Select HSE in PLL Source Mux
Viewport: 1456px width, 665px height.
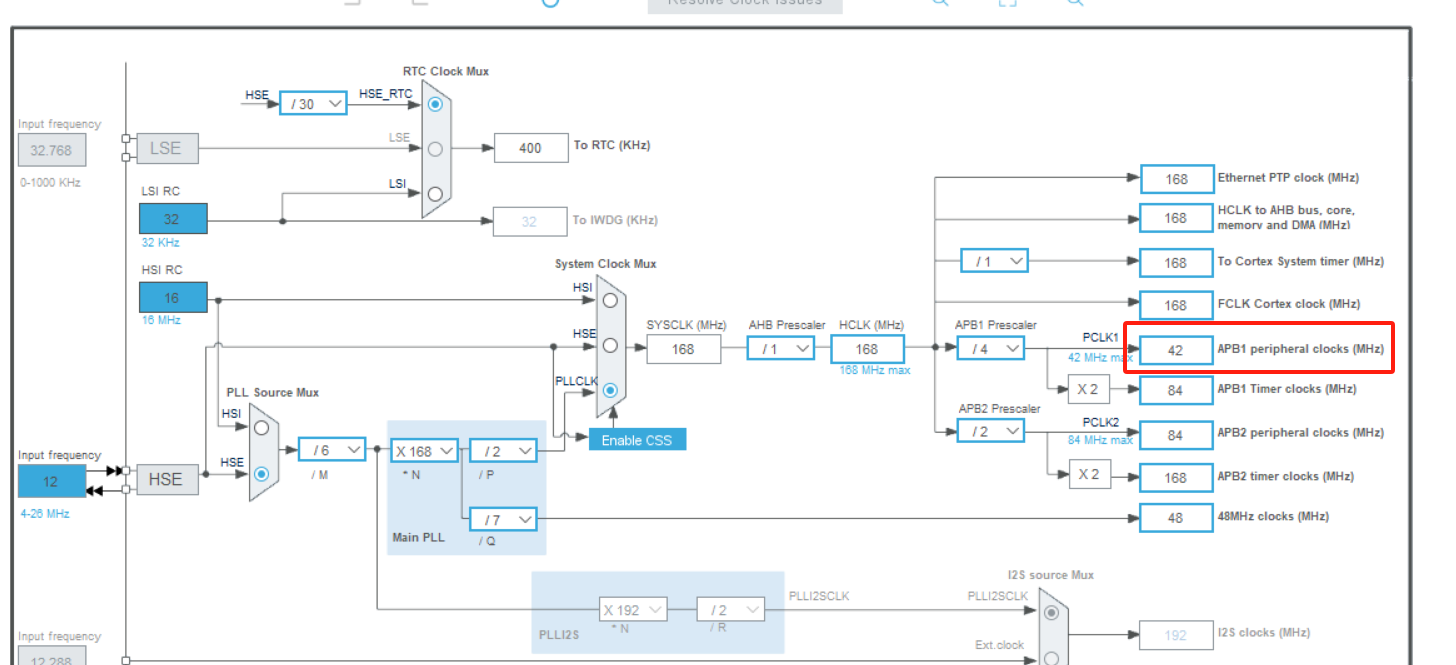(x=262, y=474)
